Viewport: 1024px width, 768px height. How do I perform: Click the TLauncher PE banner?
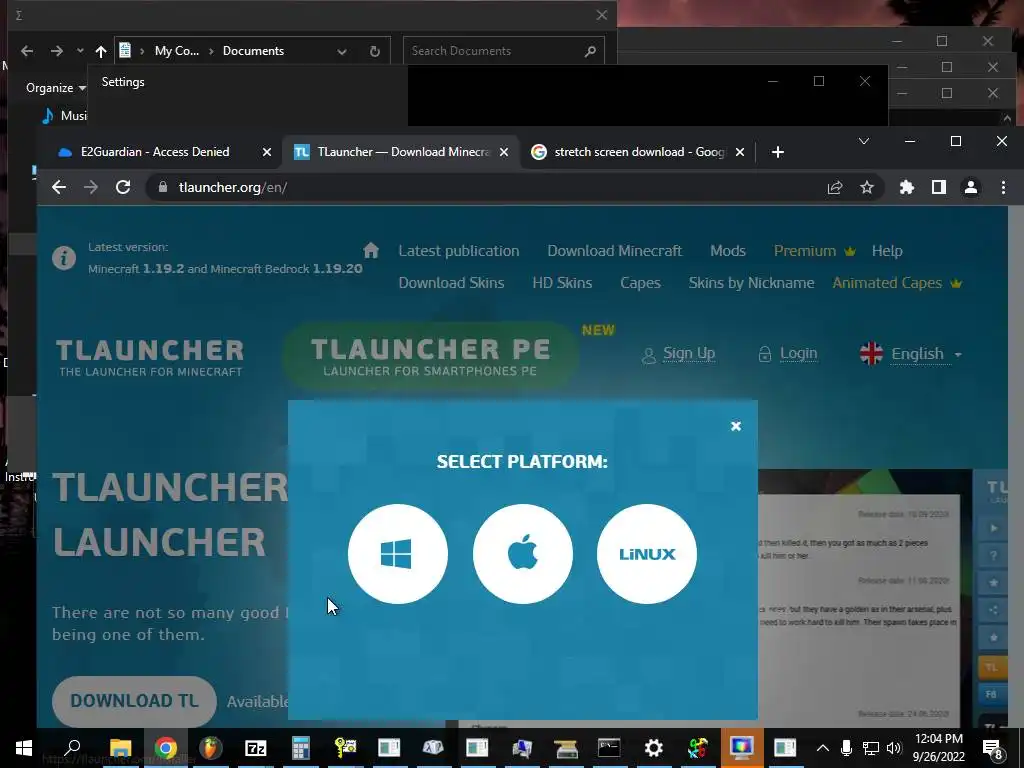point(430,357)
